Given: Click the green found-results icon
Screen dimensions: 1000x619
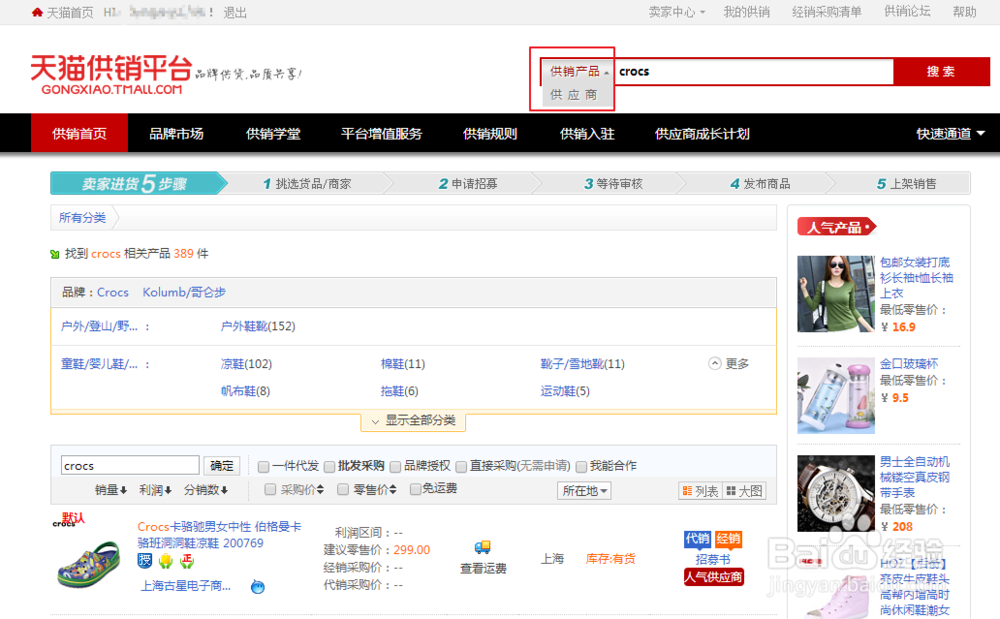Looking at the screenshot, I should 55,254.
